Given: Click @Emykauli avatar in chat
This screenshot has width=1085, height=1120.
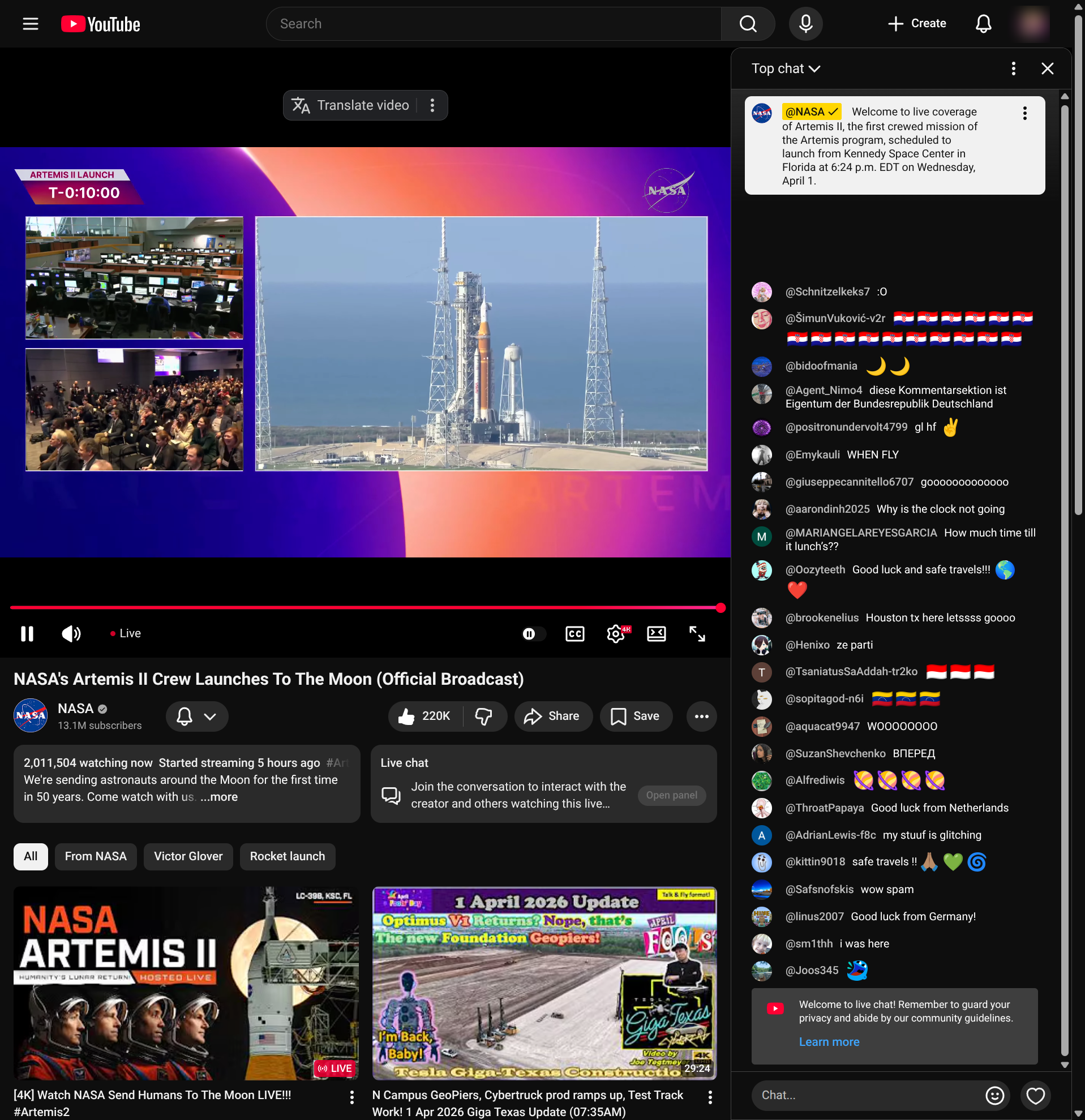Looking at the screenshot, I should [x=761, y=455].
